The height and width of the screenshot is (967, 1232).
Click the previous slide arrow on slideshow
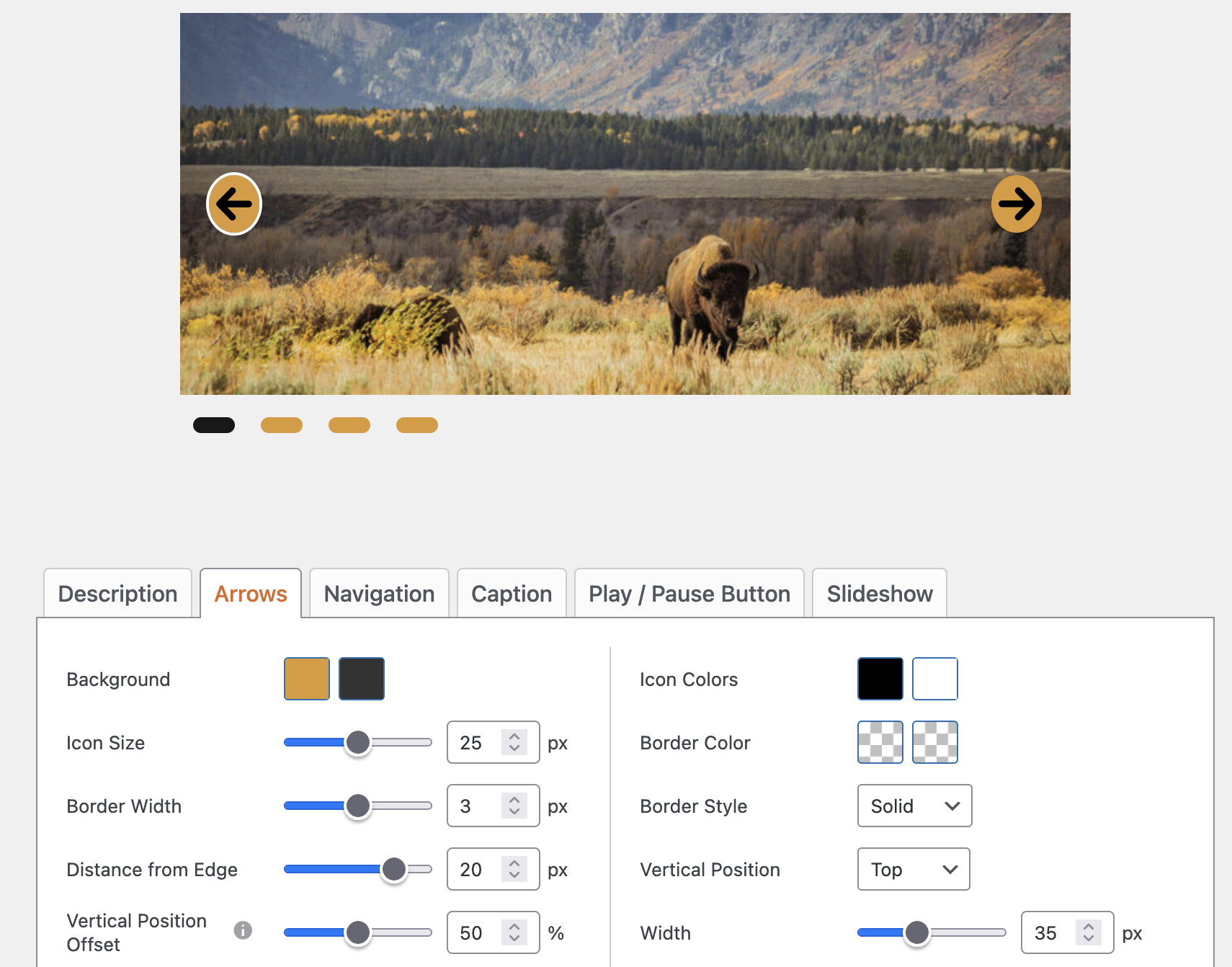coord(234,204)
